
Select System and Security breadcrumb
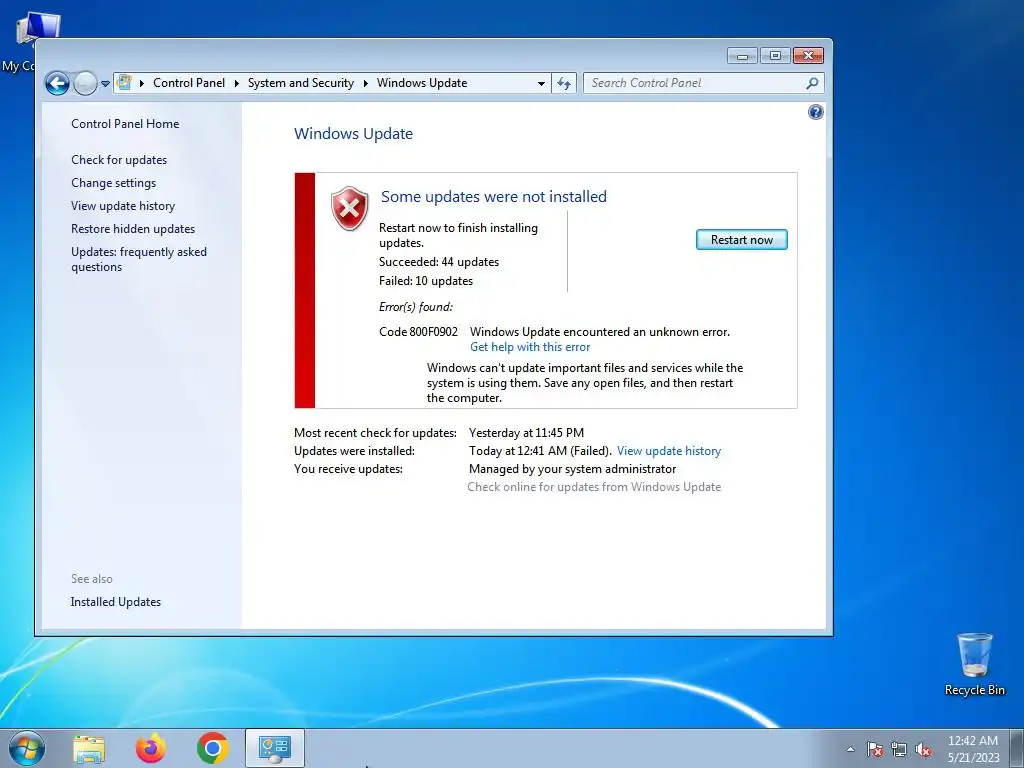[300, 83]
